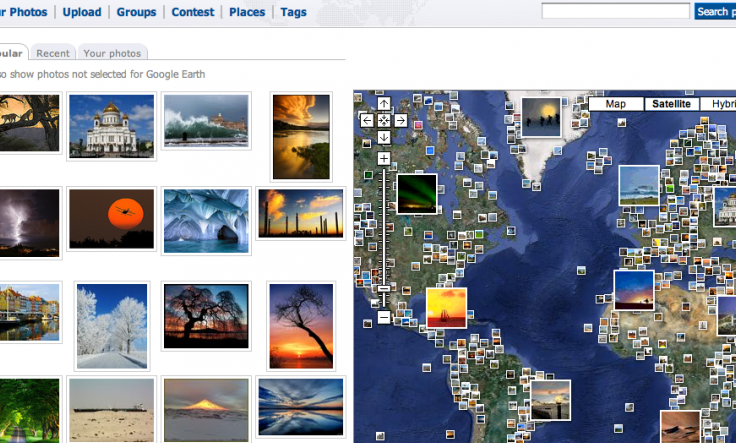Click the search text field
The width and height of the screenshot is (736, 443).
click(615, 12)
